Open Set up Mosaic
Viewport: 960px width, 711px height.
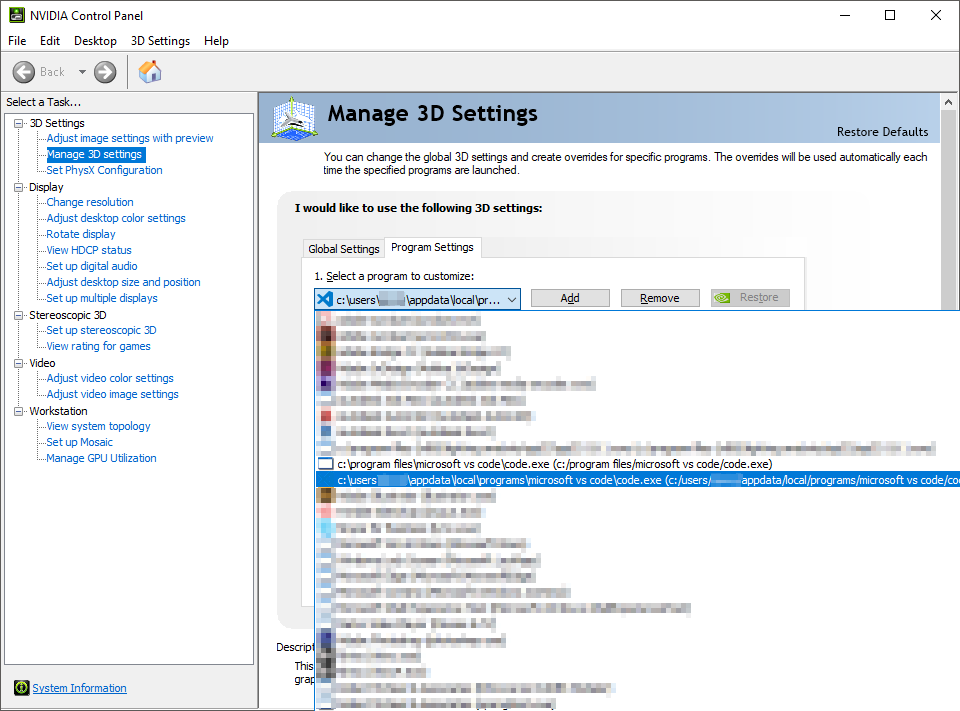79,442
